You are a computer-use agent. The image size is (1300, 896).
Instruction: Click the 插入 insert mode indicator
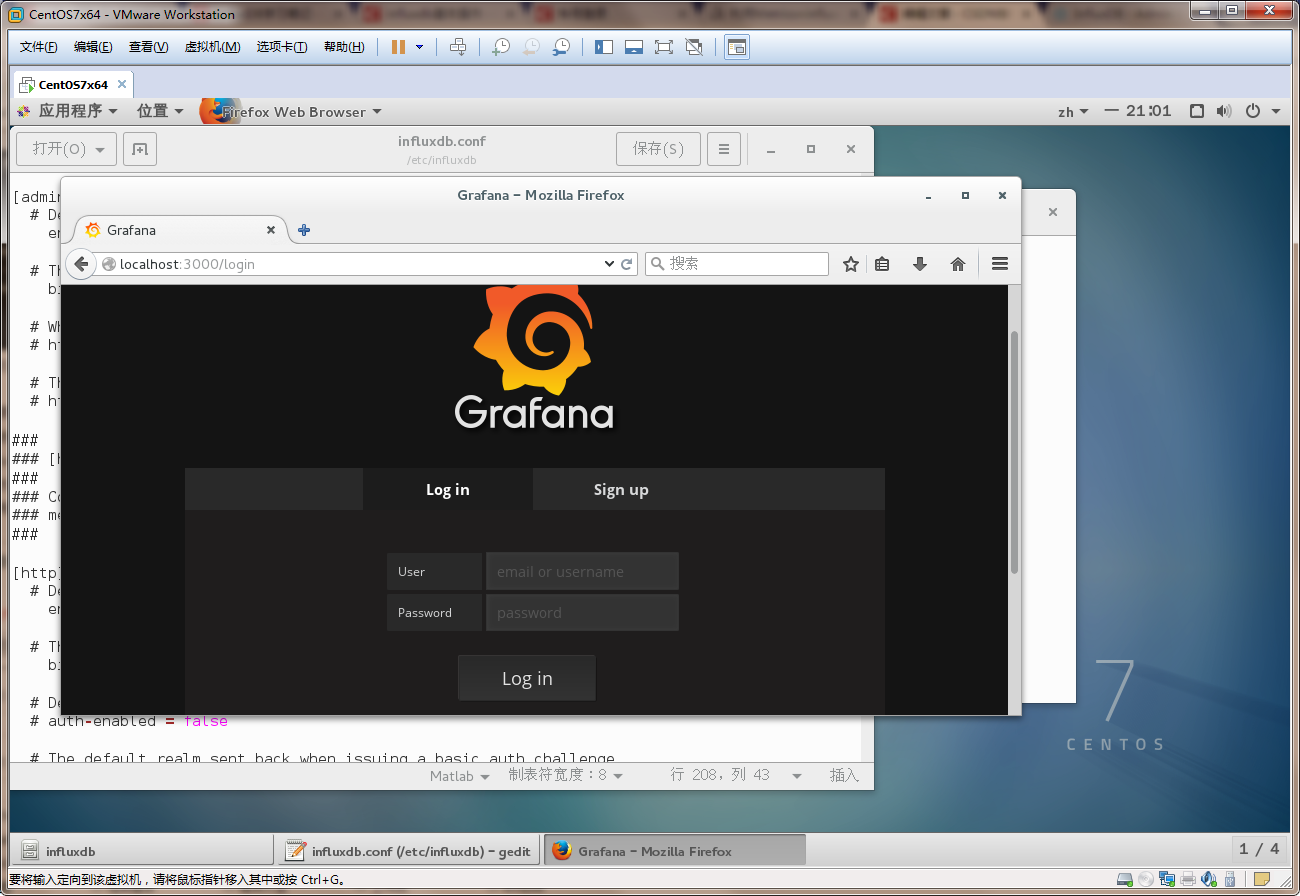[844, 776]
